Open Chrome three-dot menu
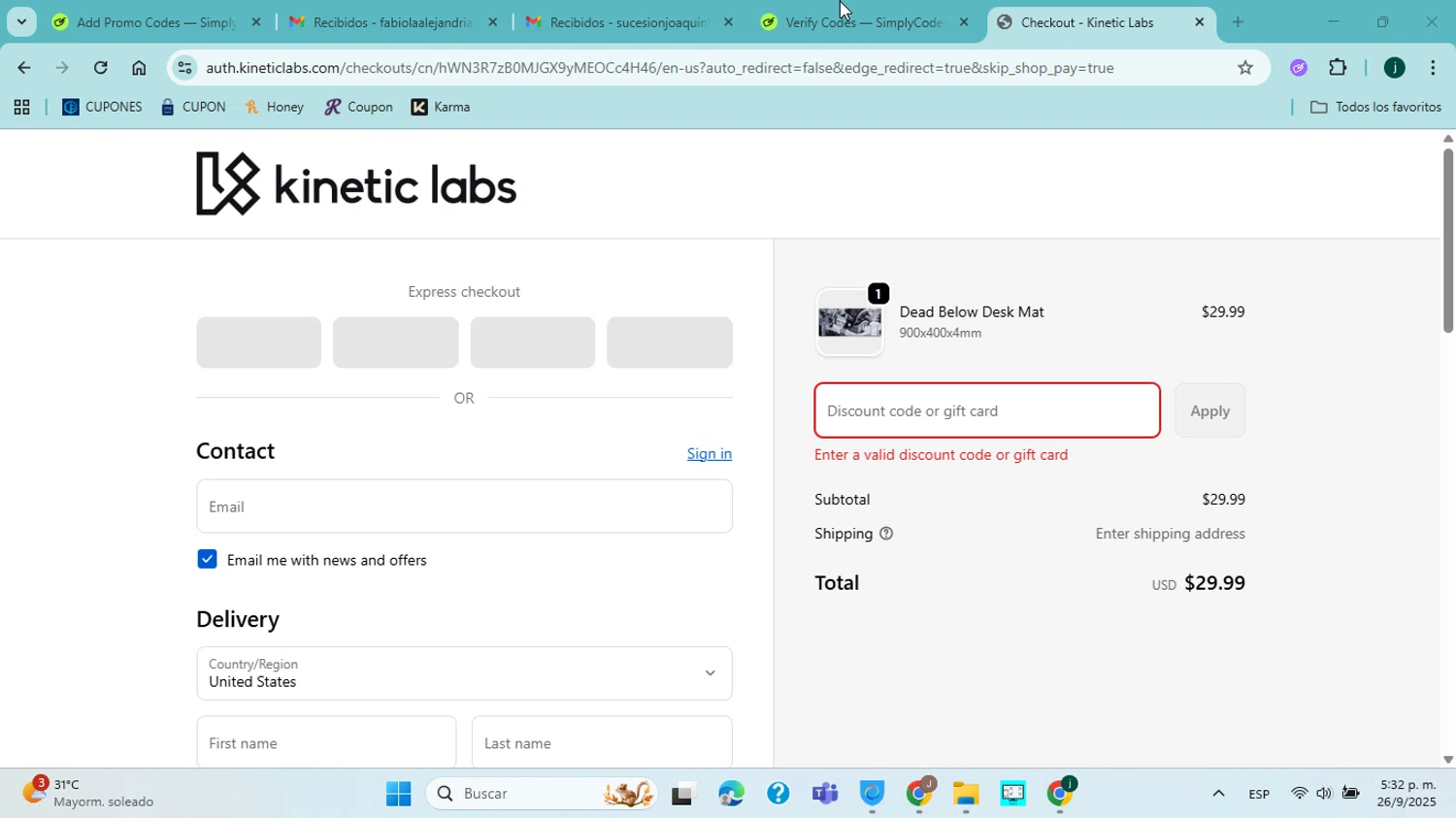The image size is (1456, 818). tap(1433, 68)
